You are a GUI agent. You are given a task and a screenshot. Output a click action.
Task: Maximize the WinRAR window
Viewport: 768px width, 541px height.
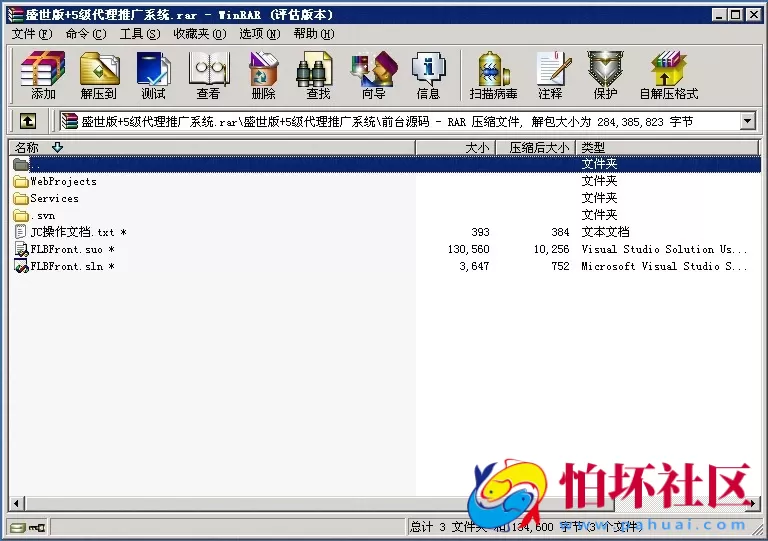click(735, 15)
